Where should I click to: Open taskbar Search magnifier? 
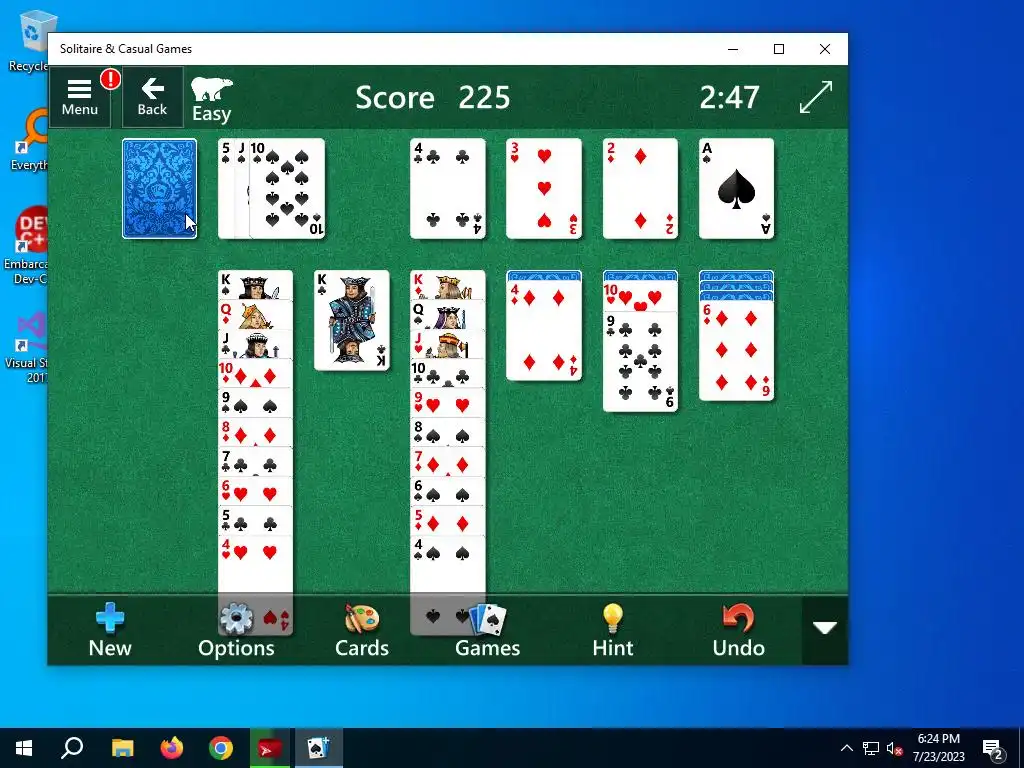(72, 748)
